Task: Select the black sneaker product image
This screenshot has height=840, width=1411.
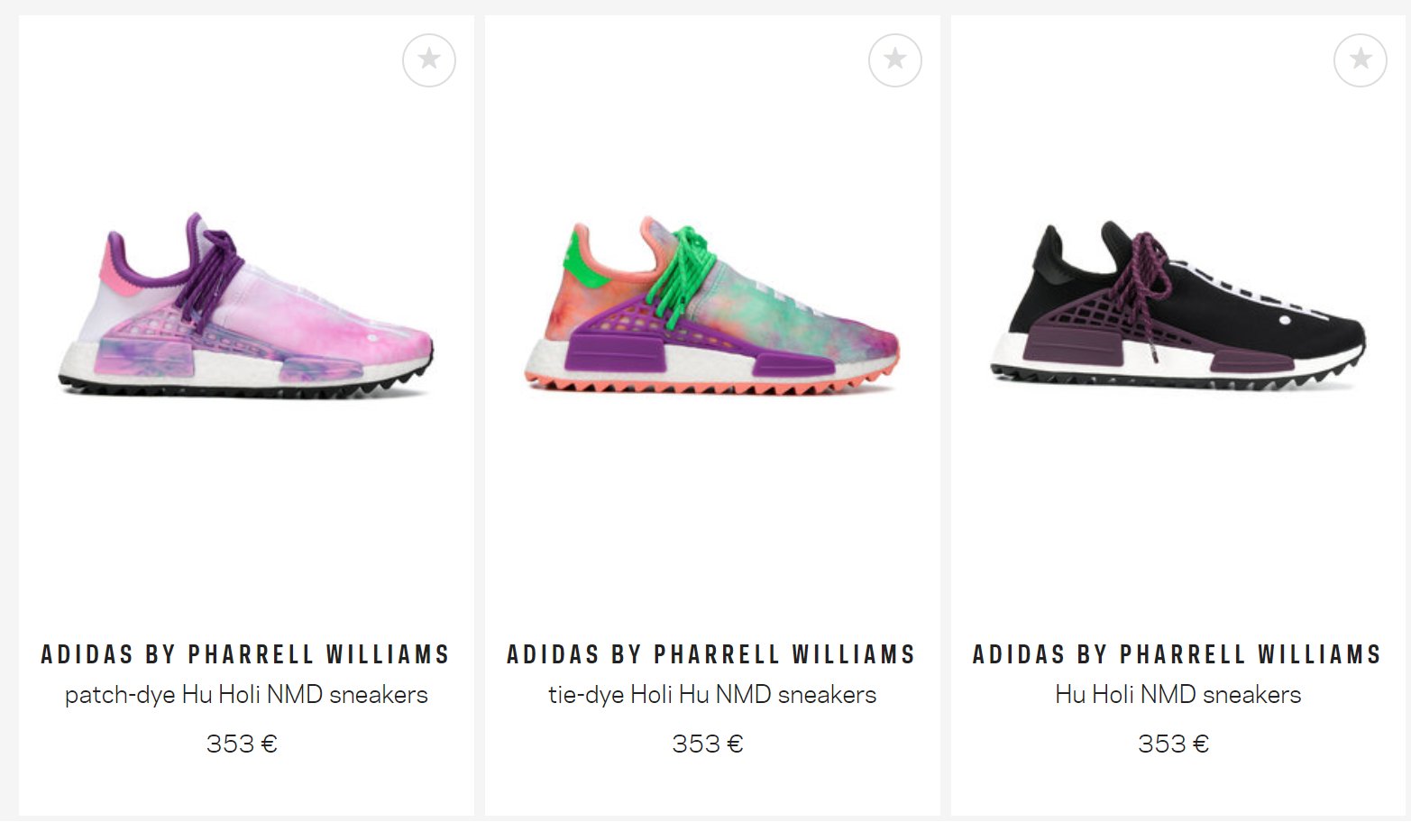Action: click(1178, 306)
